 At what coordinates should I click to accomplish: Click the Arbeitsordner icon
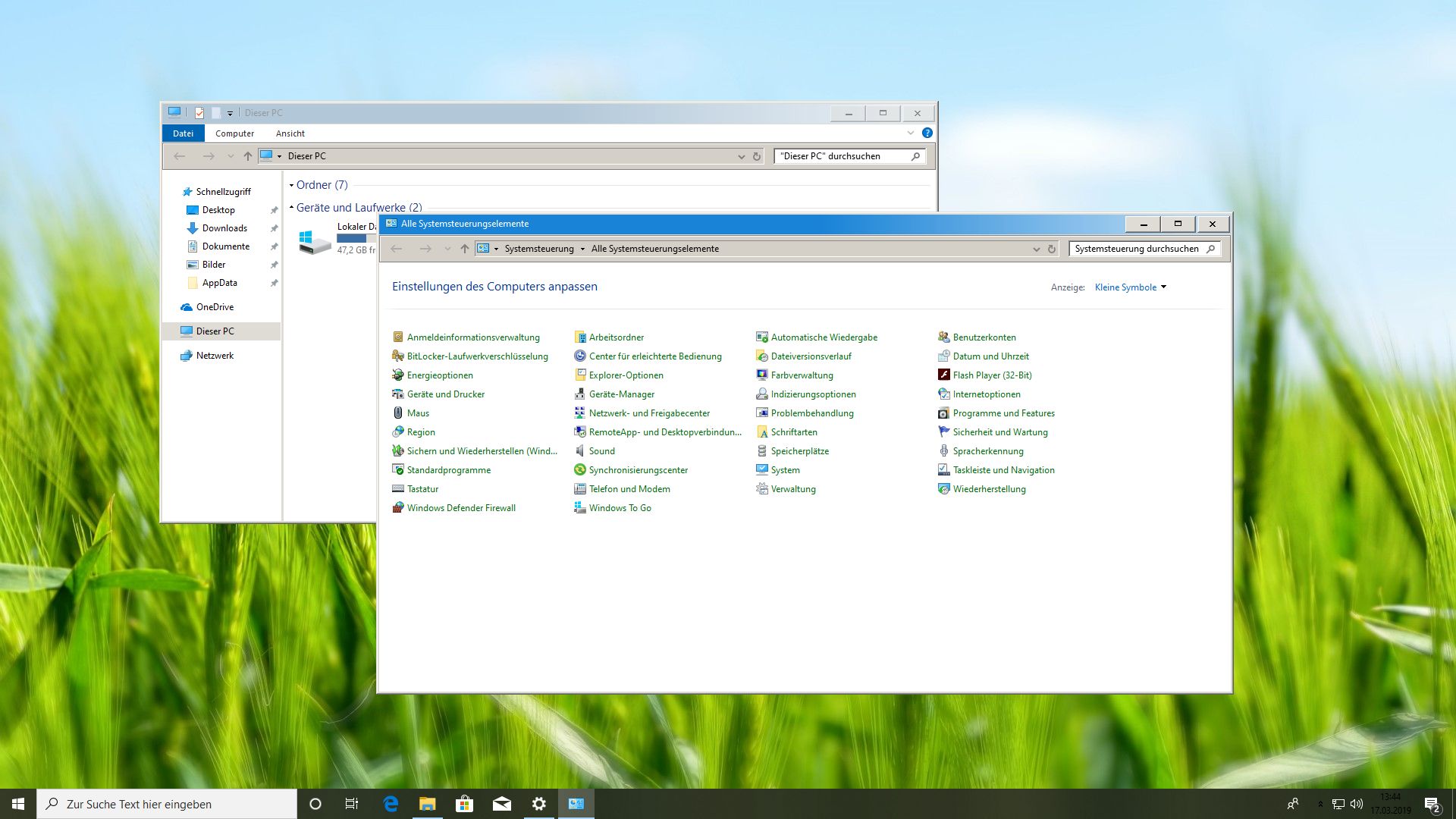(579, 337)
